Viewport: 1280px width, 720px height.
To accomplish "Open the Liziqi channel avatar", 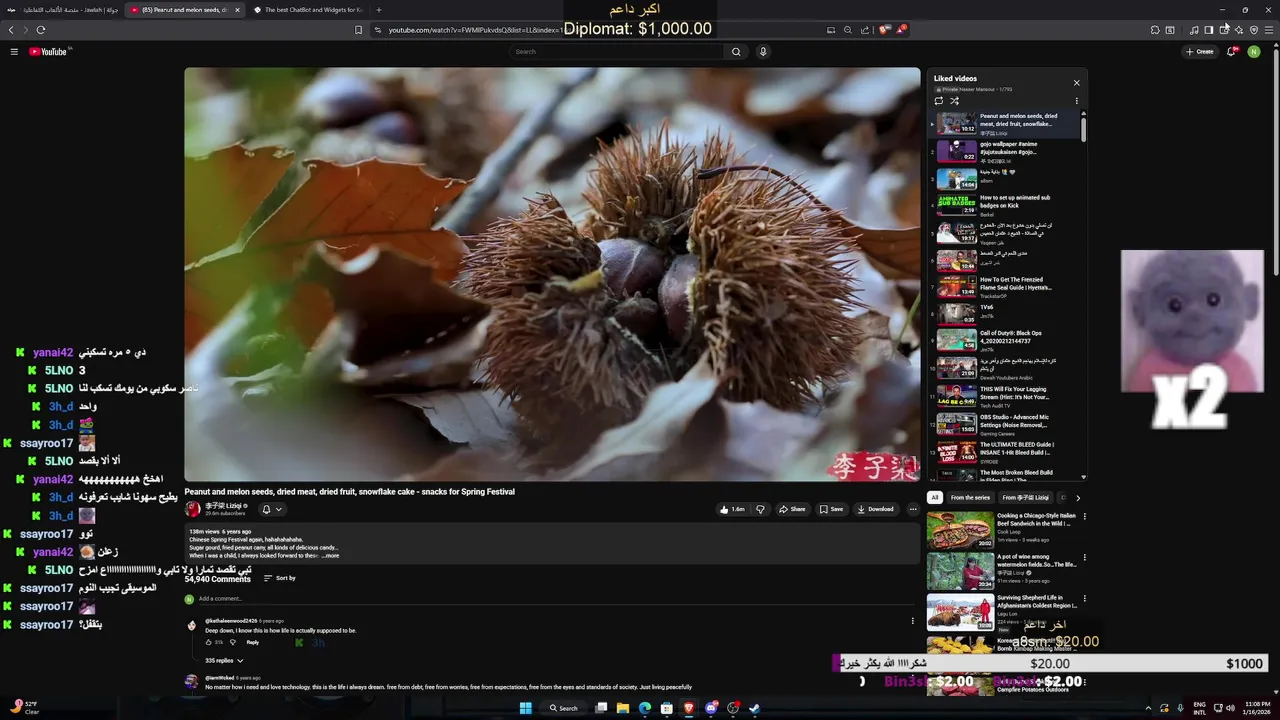I will 192,509.
